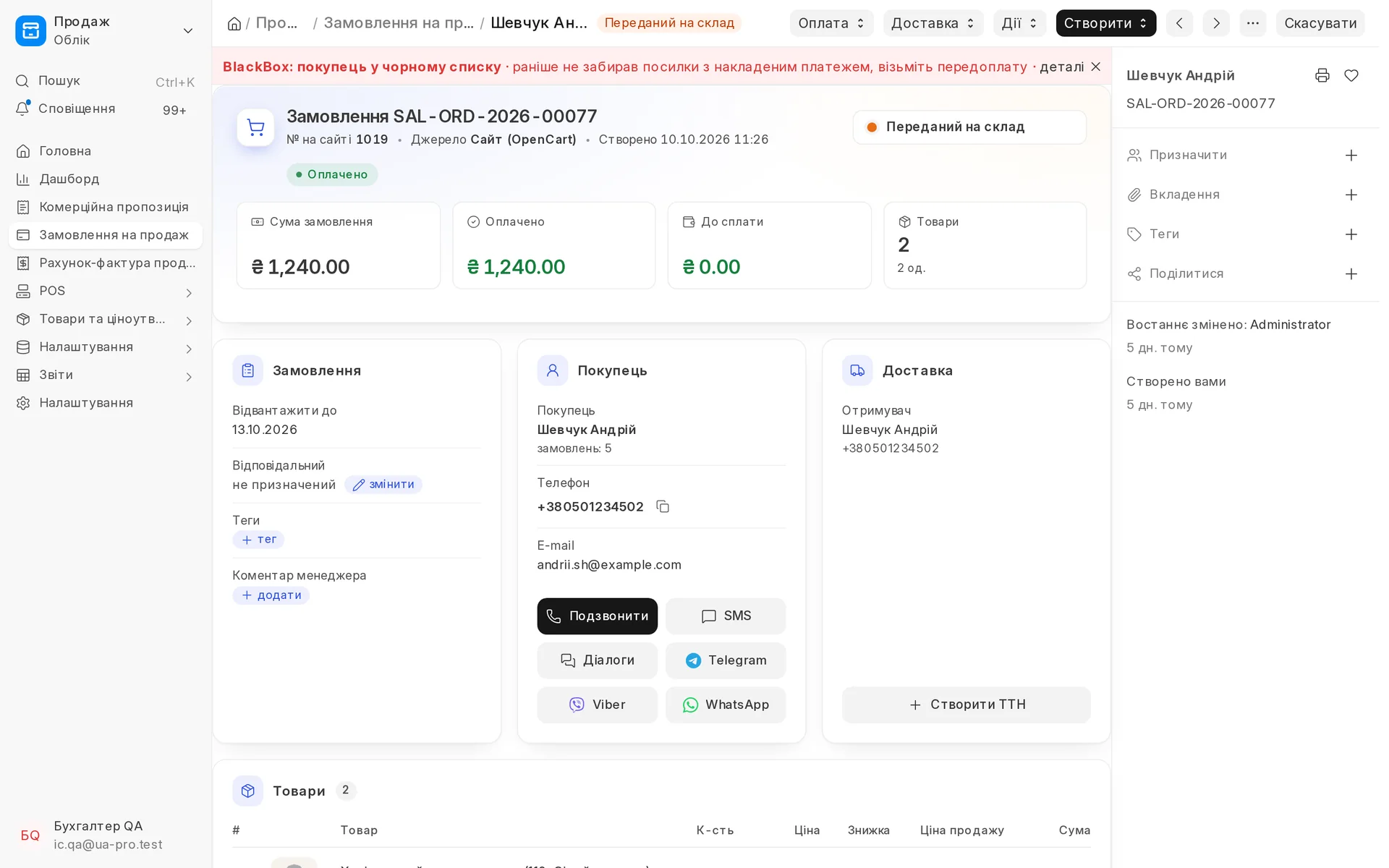Open Створити create dropdown
Image resolution: width=1389 pixels, height=868 pixels.
[x=1105, y=23]
